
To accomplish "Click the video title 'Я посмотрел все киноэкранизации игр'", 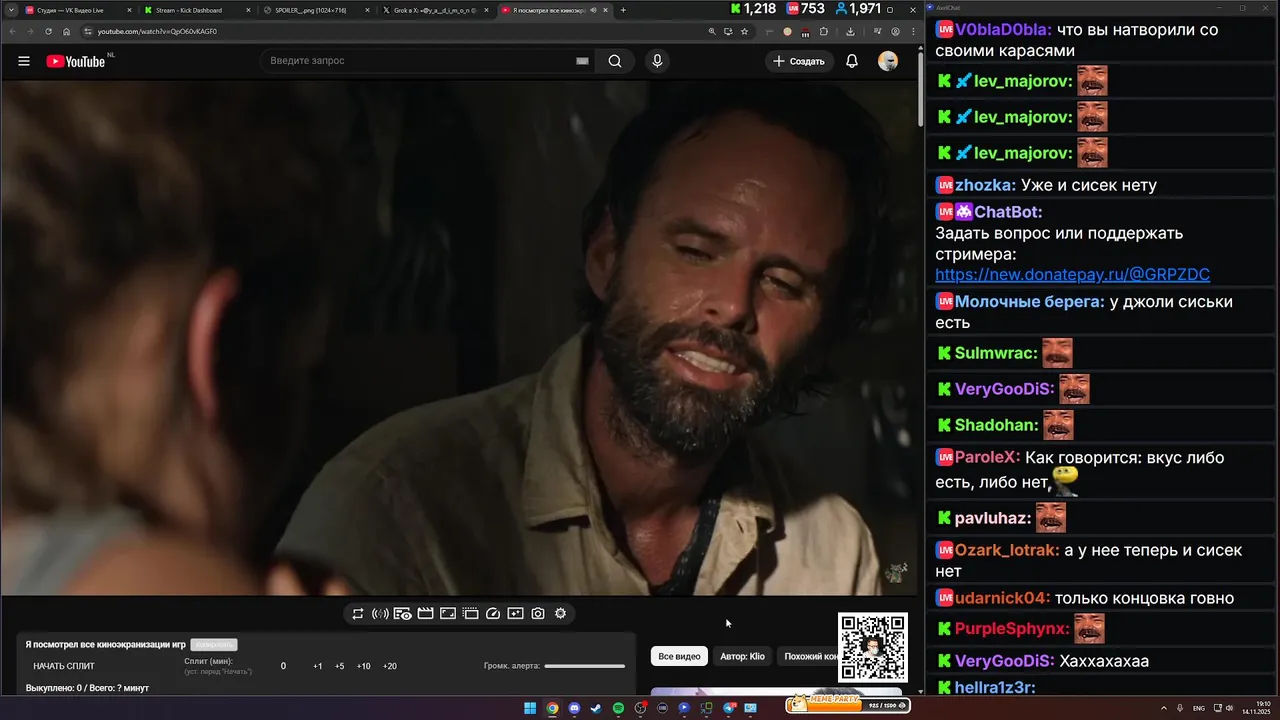I will click(105, 645).
